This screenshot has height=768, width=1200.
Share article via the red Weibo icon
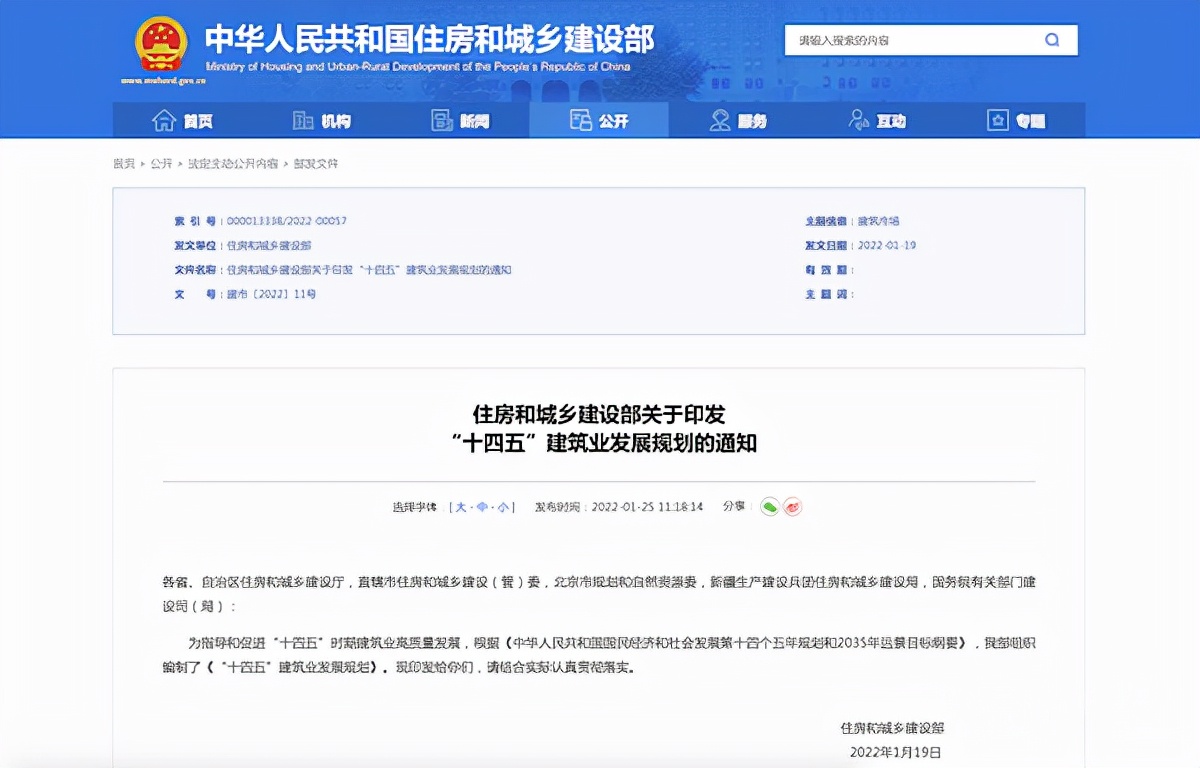[x=791, y=507]
